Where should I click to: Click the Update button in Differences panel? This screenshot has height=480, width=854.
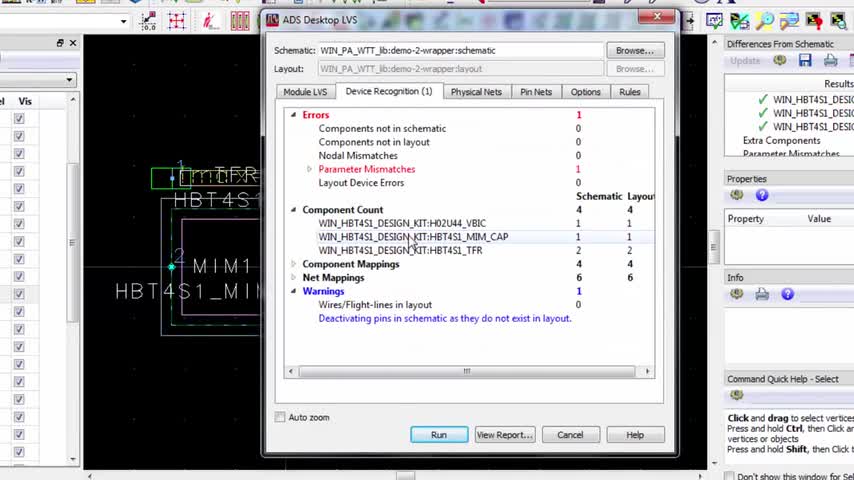click(x=745, y=60)
